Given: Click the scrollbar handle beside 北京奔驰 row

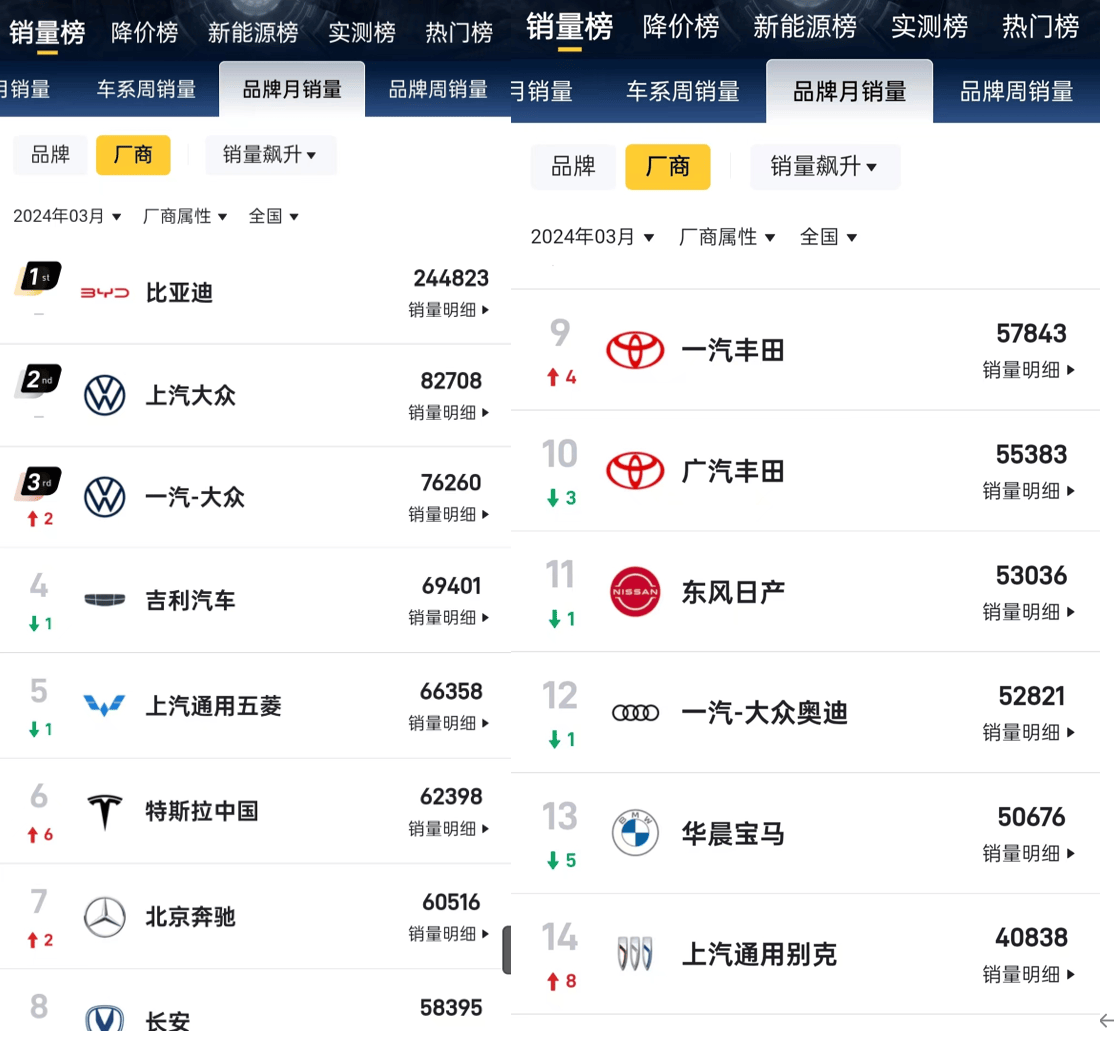Looking at the screenshot, I should tap(507, 950).
